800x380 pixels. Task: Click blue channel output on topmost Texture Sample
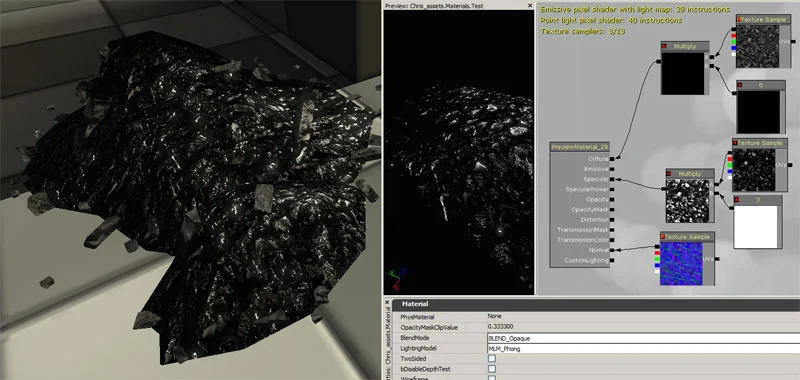tap(734, 48)
